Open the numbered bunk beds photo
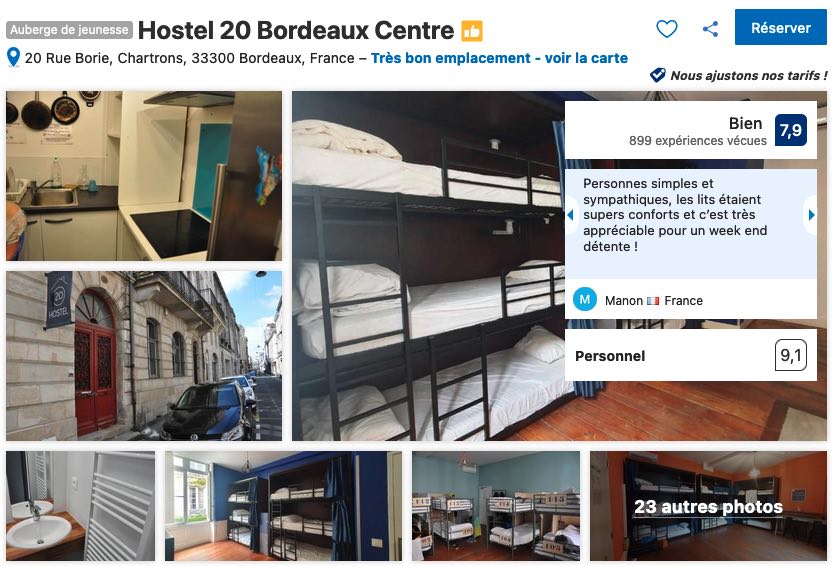The height and width of the screenshot is (566, 832). click(496, 506)
